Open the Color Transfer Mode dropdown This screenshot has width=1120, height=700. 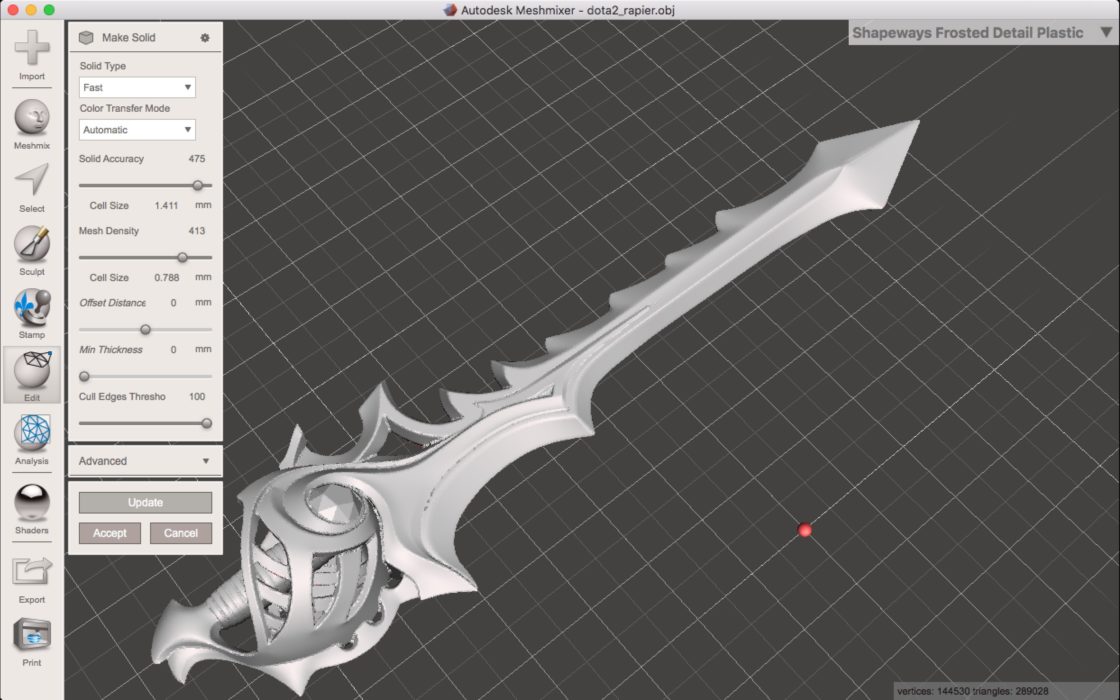(137, 130)
